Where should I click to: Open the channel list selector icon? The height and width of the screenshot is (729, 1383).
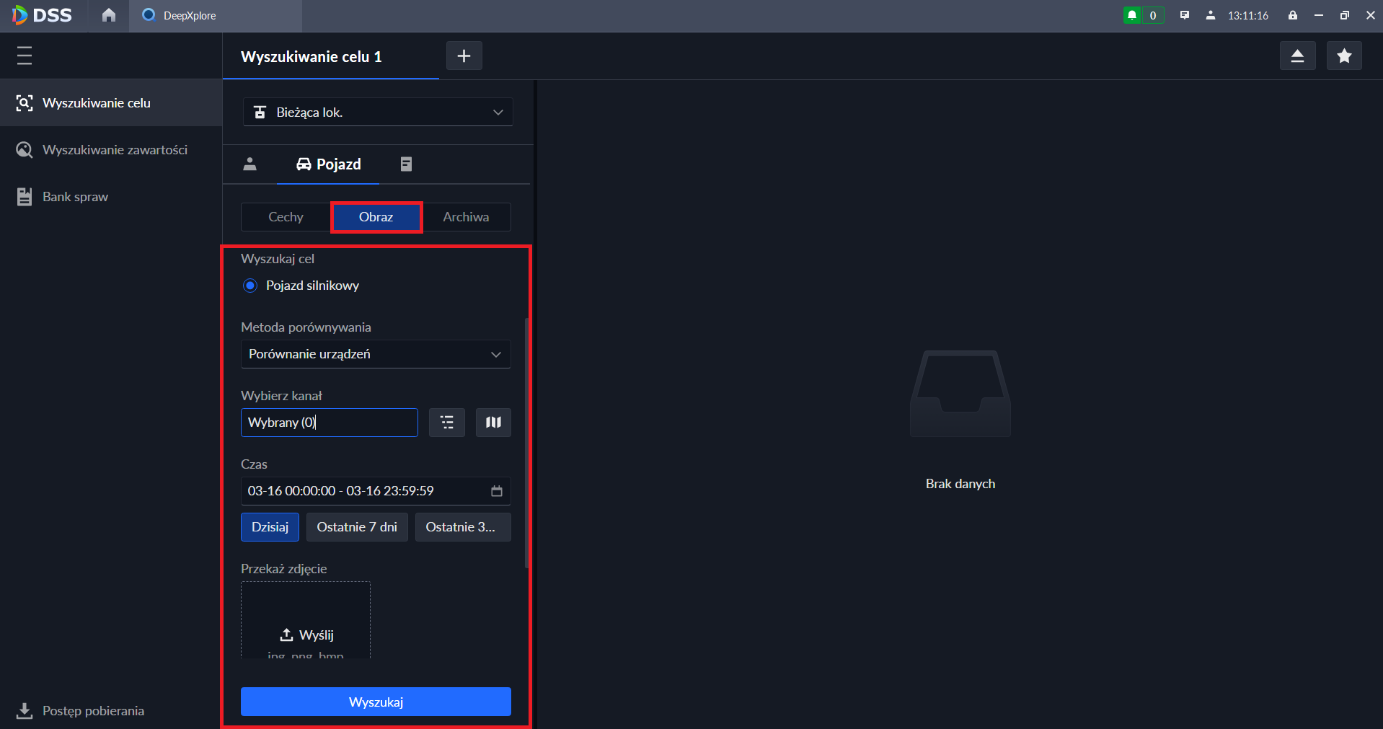point(447,423)
